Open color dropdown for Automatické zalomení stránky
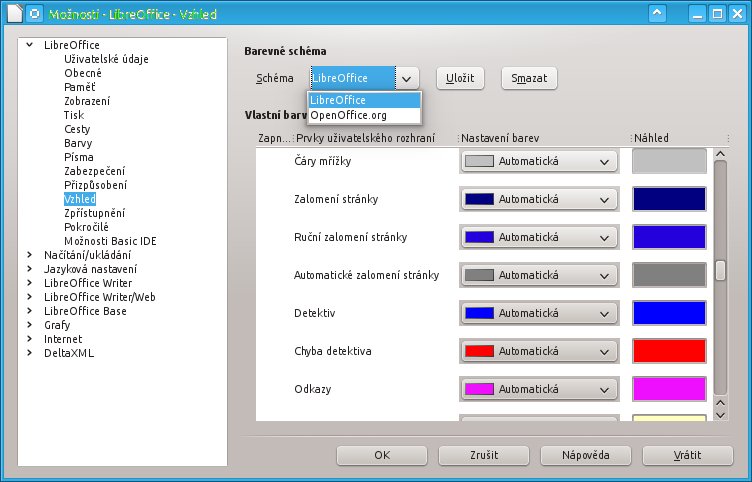Image resolution: width=752 pixels, height=482 pixels. click(x=539, y=275)
